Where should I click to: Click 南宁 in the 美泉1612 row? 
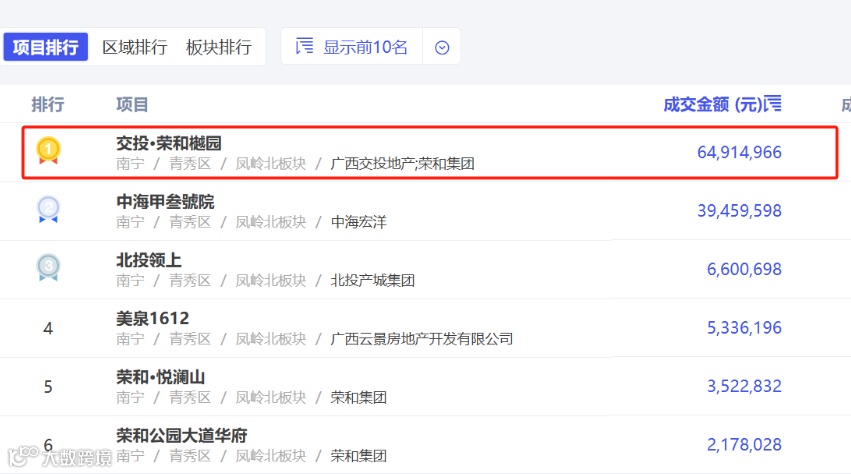(x=130, y=339)
